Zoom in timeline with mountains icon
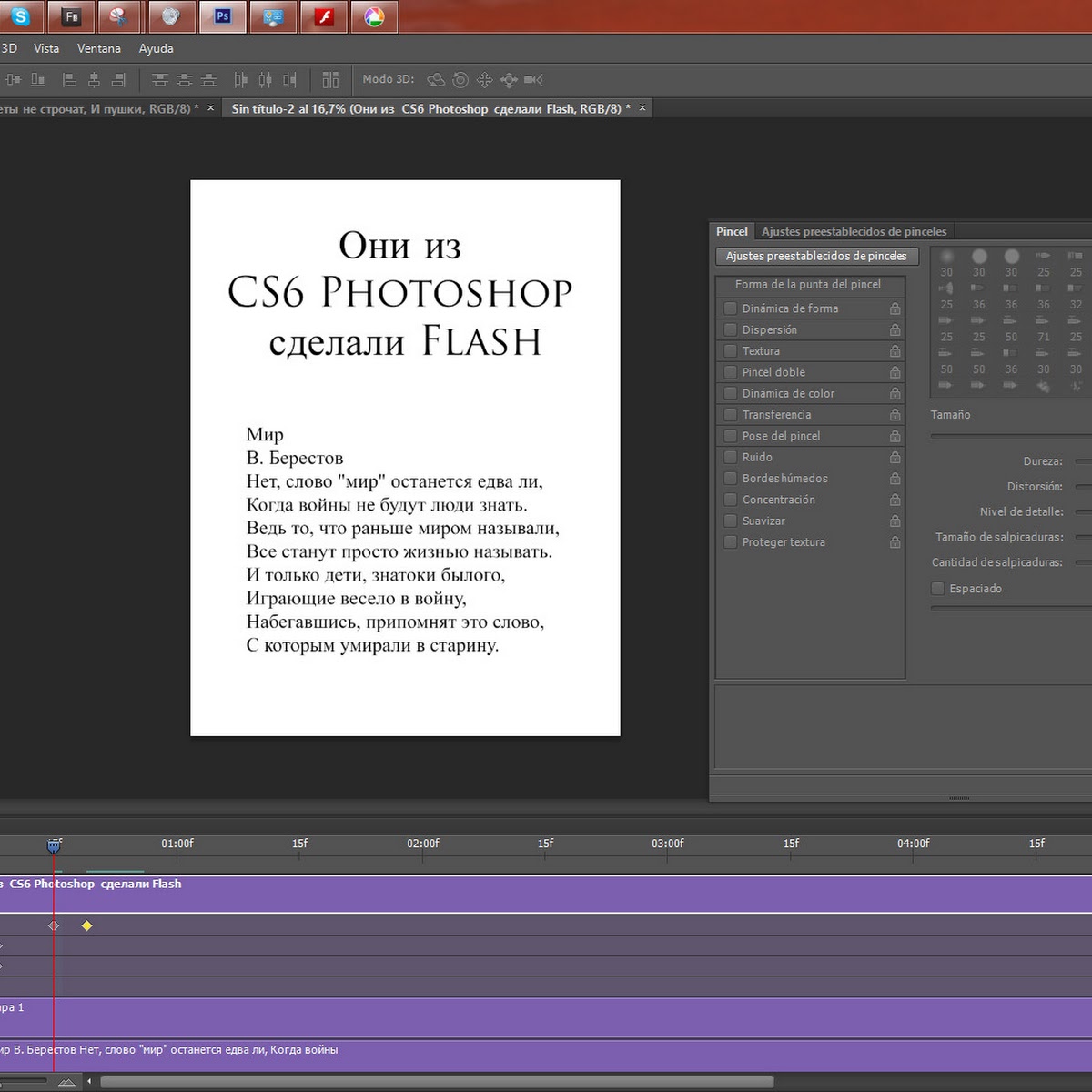Image resolution: width=1092 pixels, height=1092 pixels. pyautogui.click(x=66, y=1082)
